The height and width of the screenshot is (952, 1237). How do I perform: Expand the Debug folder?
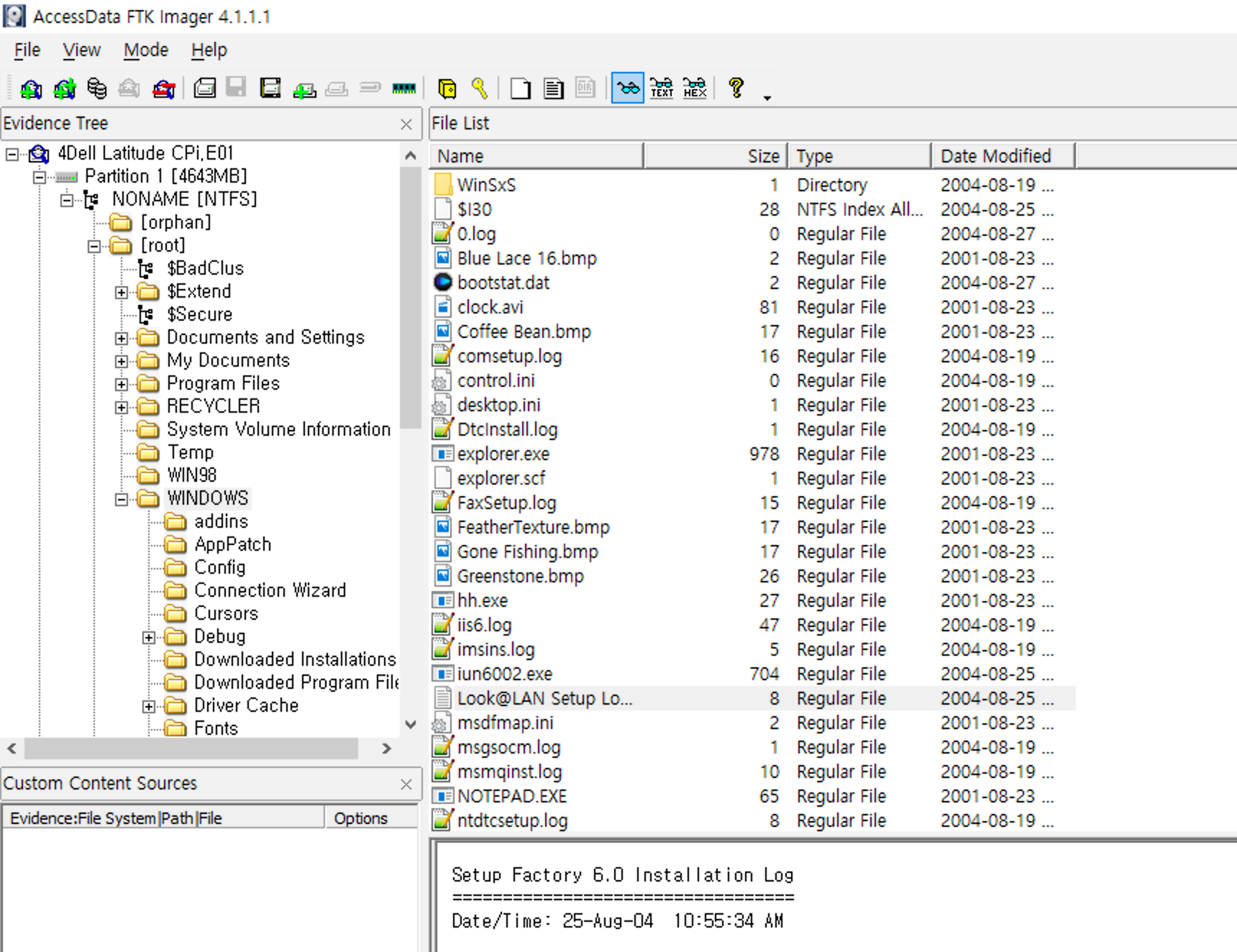pyautogui.click(x=149, y=637)
